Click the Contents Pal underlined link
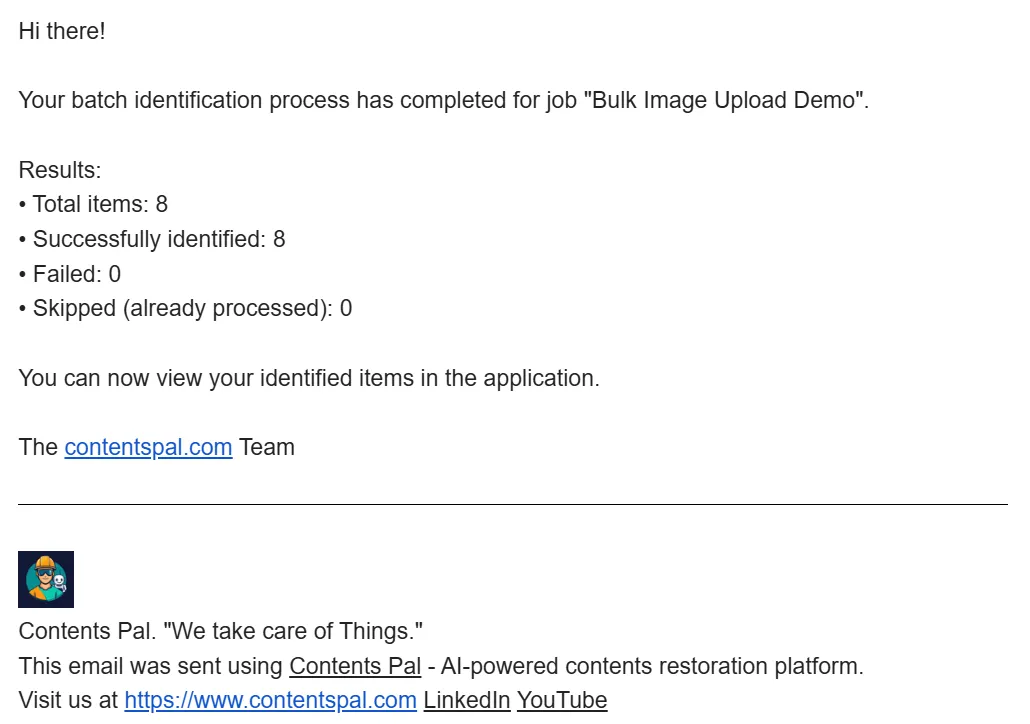1030x724 pixels. [355, 666]
